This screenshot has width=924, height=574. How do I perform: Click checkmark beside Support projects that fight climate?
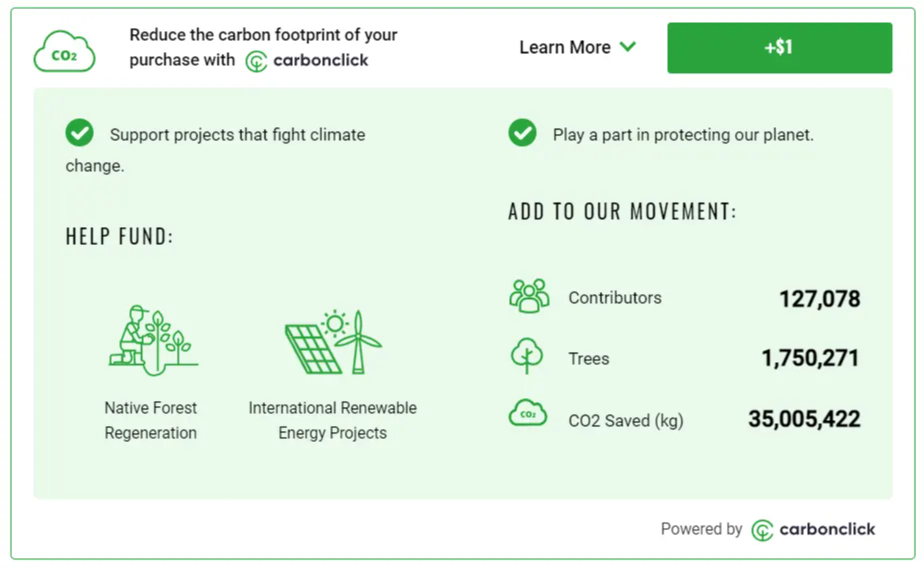[80, 133]
